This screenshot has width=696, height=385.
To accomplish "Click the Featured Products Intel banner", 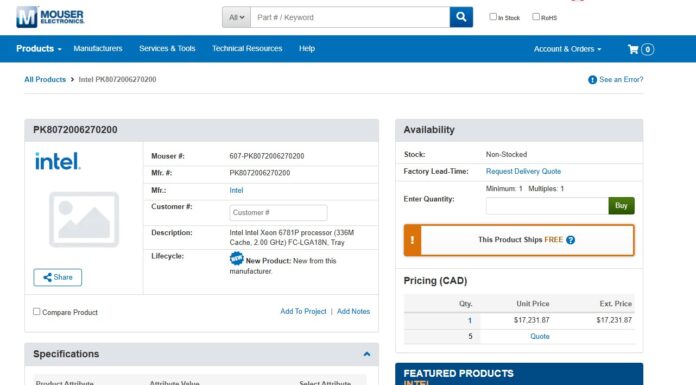I will [519, 374].
